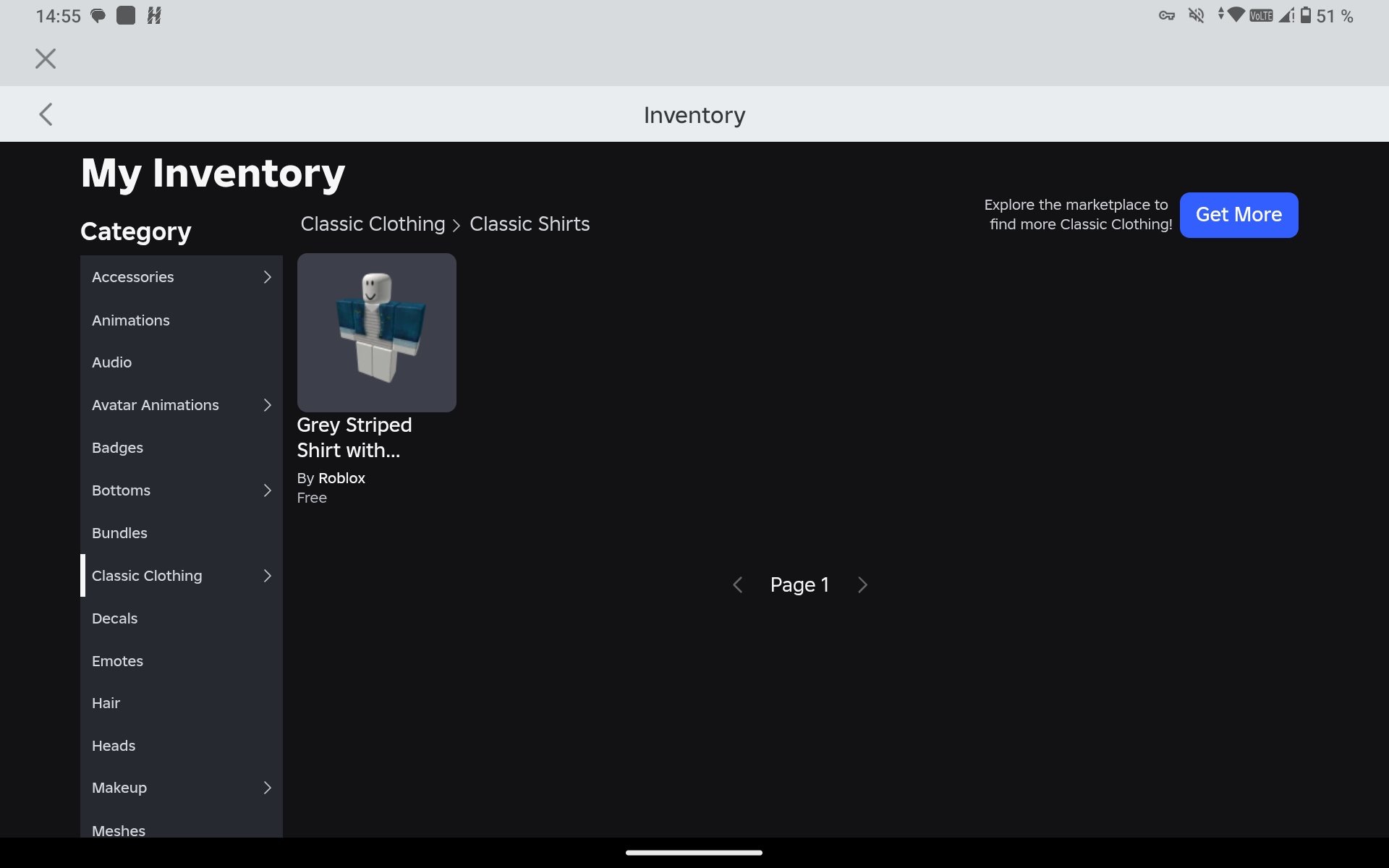This screenshot has height=868, width=1389.
Task: Open the Animations category
Action: [x=181, y=320]
